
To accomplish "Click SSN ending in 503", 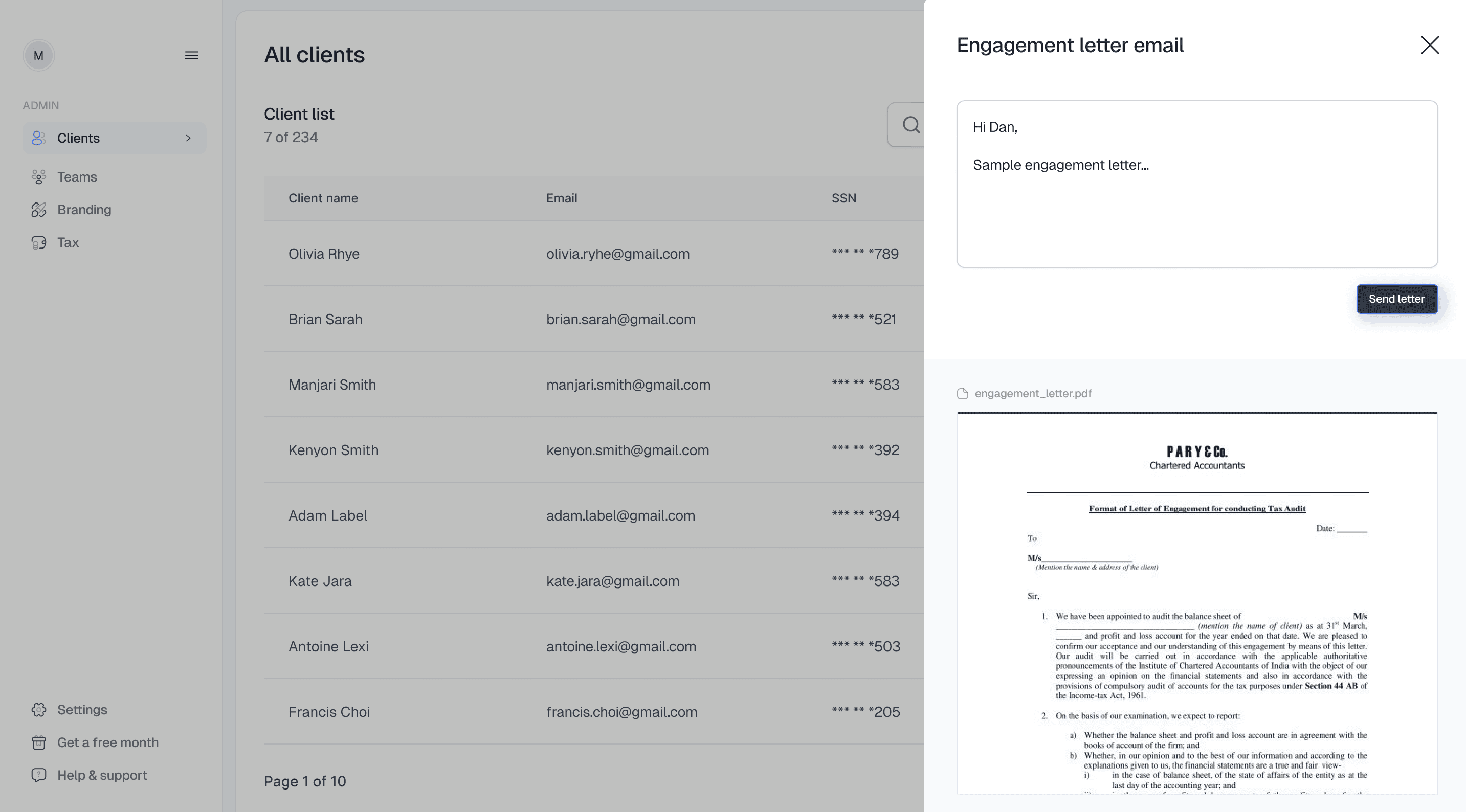I will (x=866, y=646).
